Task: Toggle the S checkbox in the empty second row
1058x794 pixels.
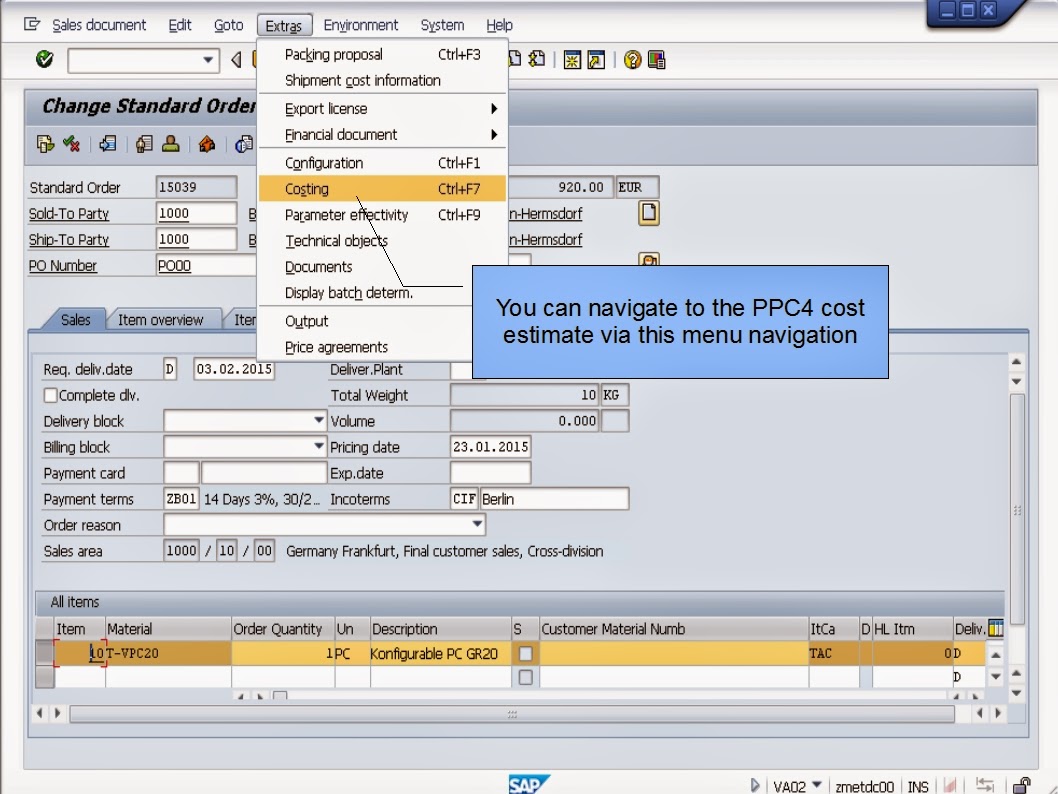Action: pos(525,677)
